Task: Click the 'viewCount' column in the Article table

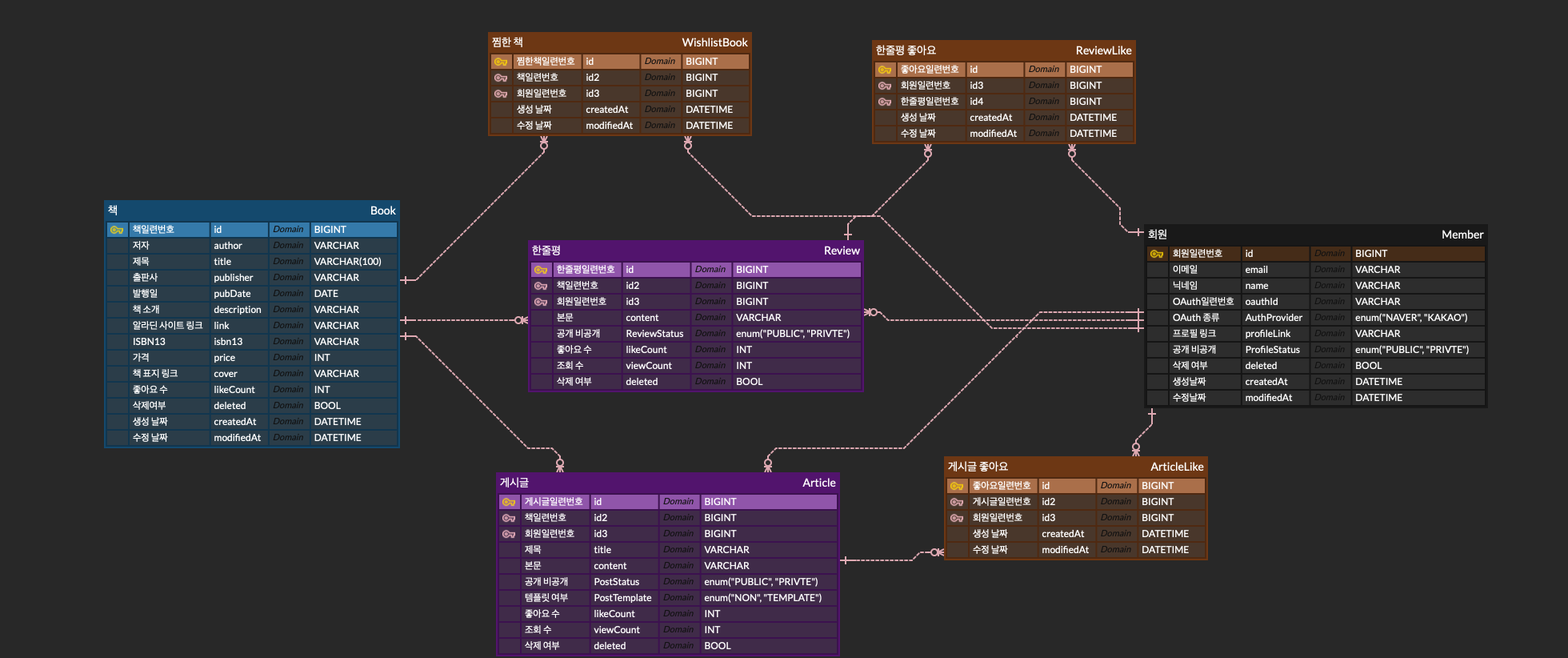Action: coord(624,630)
